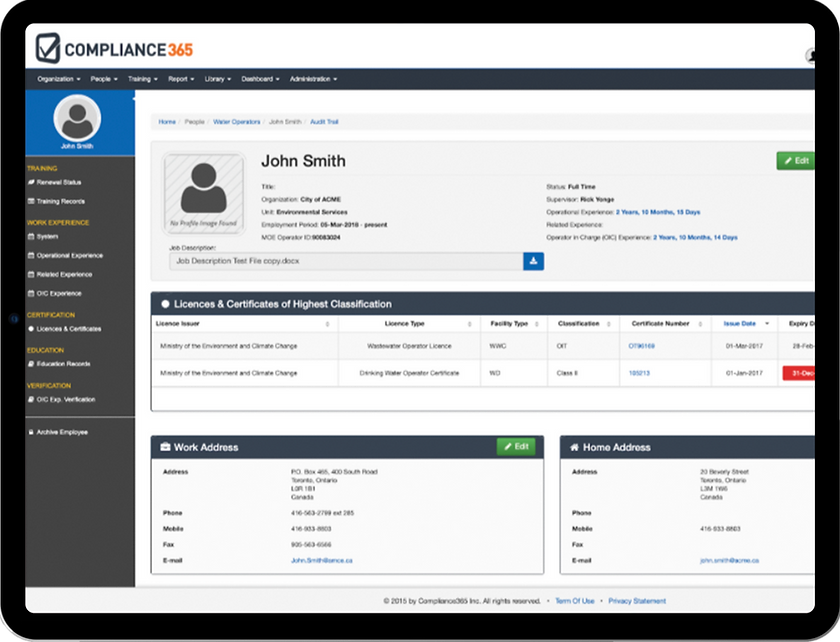Click the Licences & Certificates header circle icon
The width and height of the screenshot is (840, 642).
[166, 304]
